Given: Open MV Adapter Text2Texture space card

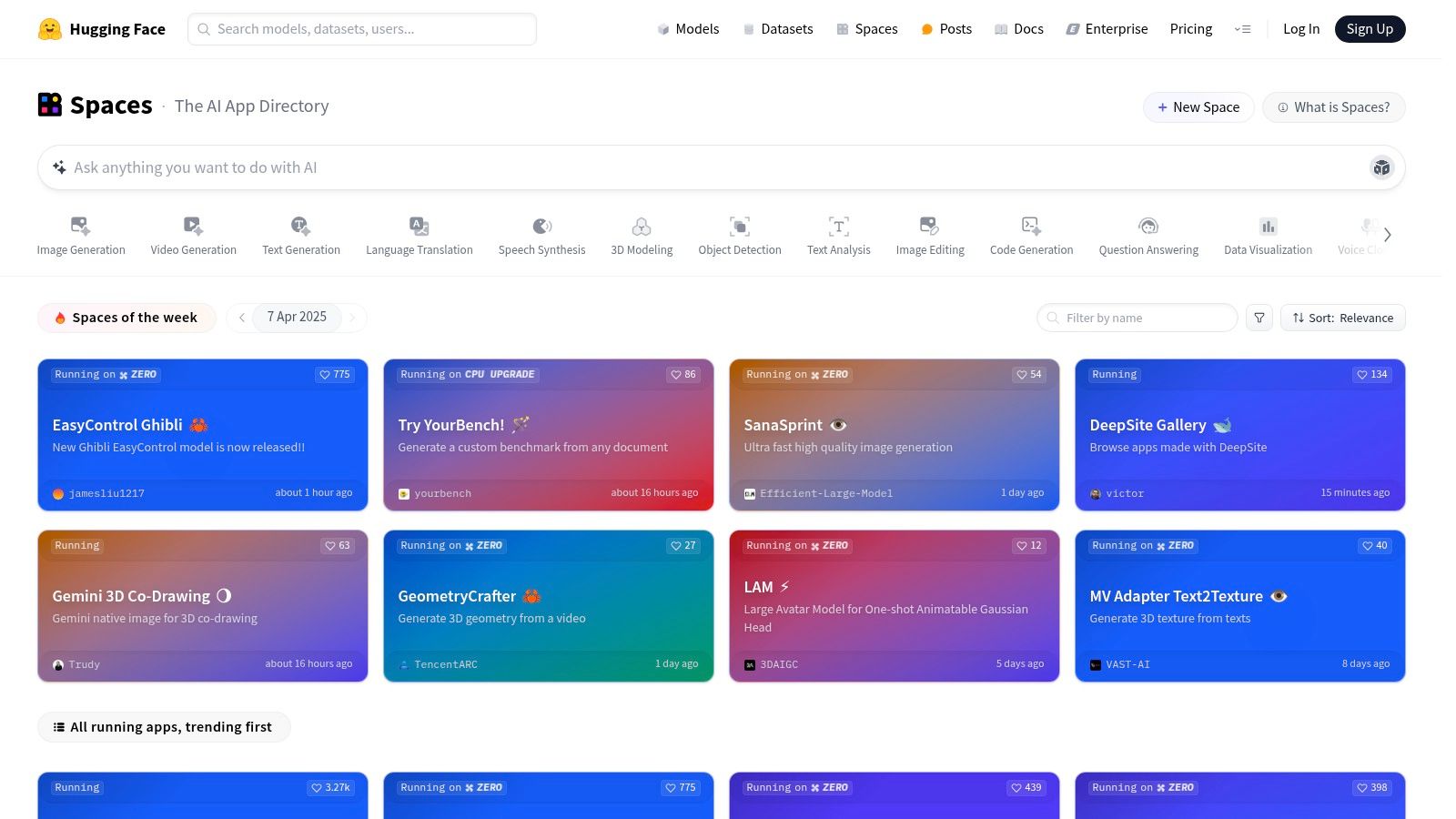Looking at the screenshot, I should (x=1240, y=606).
